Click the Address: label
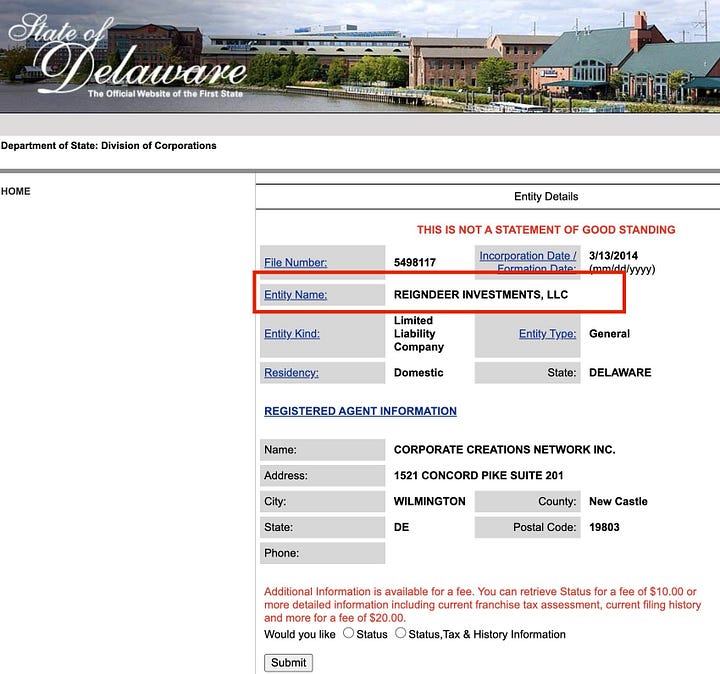720x674 pixels. pyautogui.click(x=286, y=476)
